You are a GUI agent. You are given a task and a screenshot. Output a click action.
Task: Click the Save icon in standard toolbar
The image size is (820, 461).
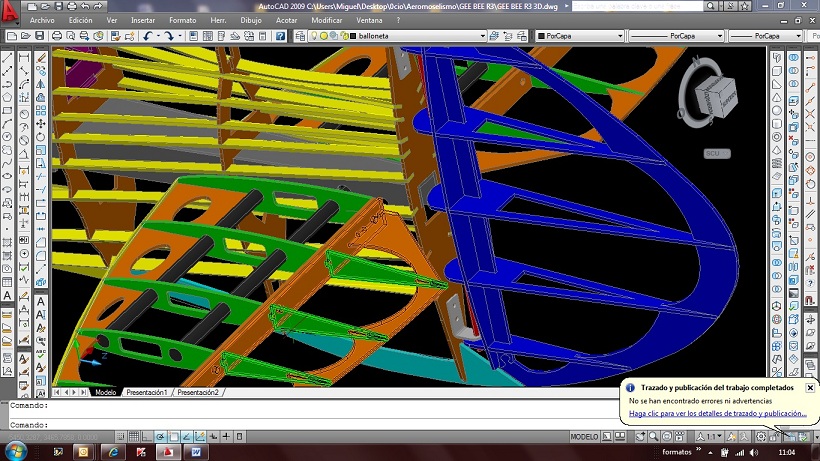[x=39, y=36]
